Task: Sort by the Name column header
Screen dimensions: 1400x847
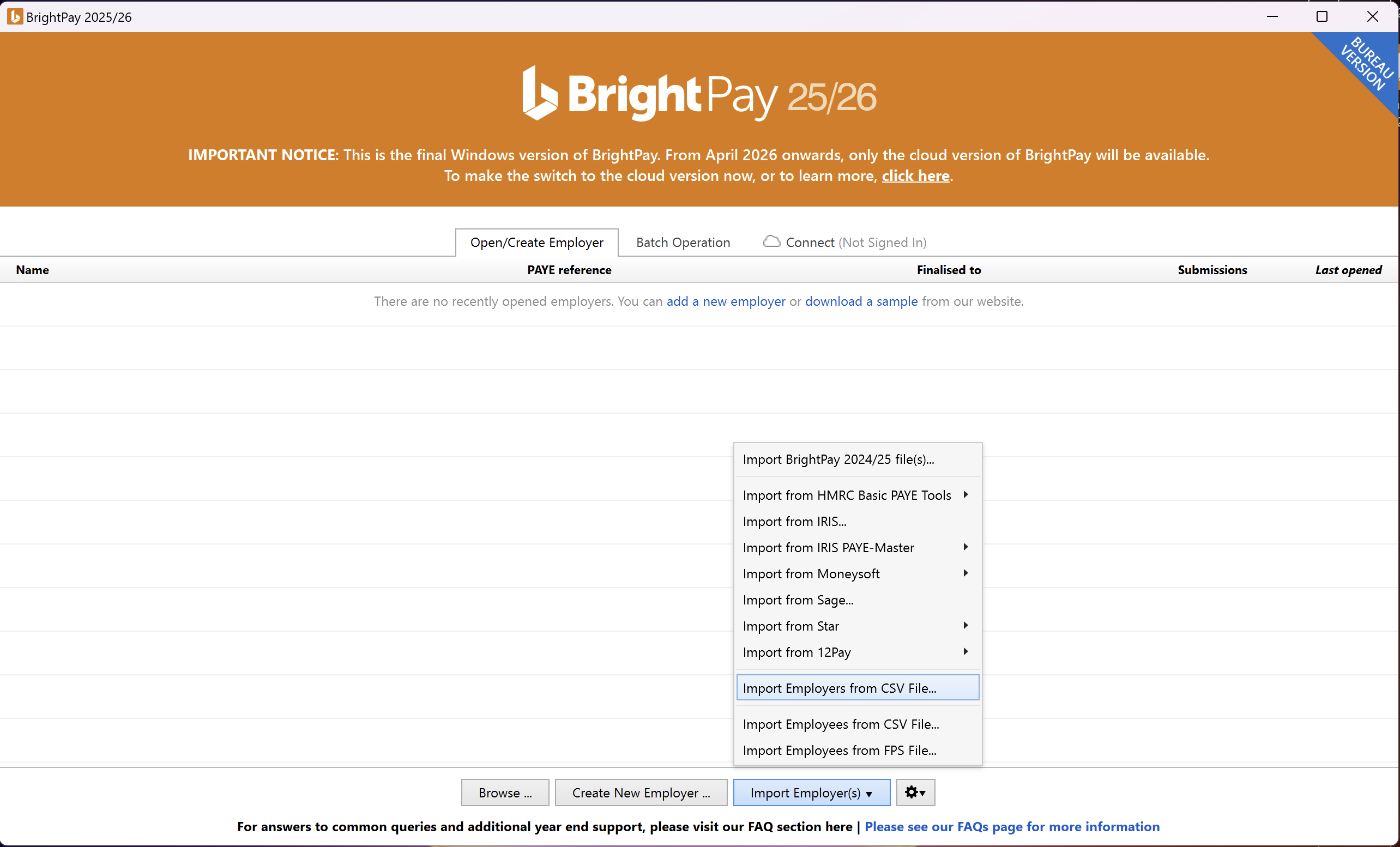Action: coord(32,270)
